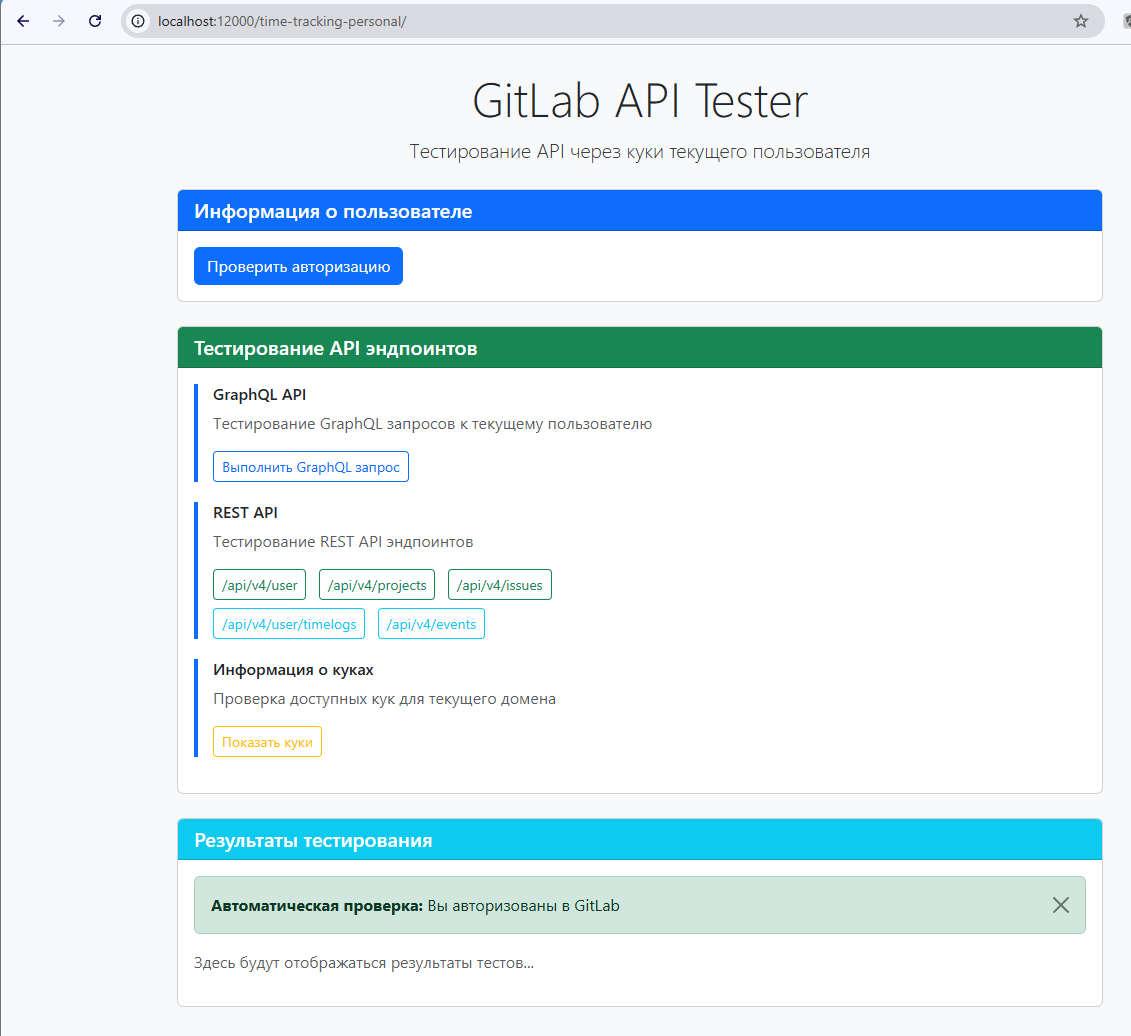Test the /api/v4/user/timelogs endpoint
The width and height of the screenshot is (1131, 1036).
(x=289, y=624)
